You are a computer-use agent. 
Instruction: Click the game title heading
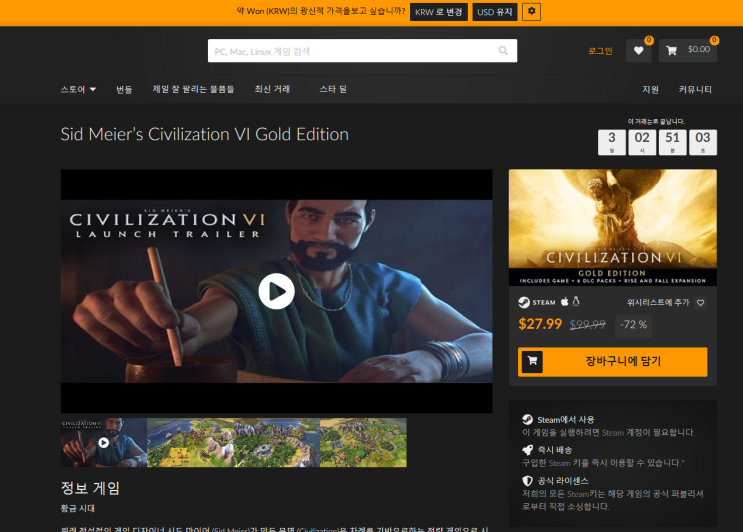point(205,135)
